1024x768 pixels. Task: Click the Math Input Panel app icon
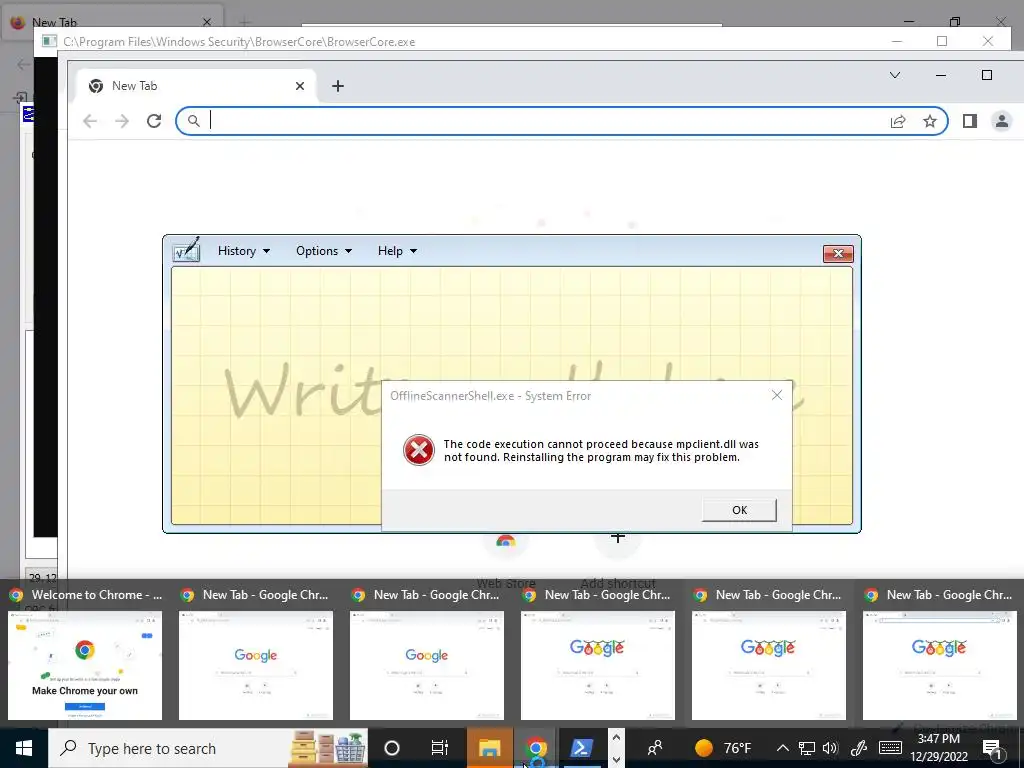(x=186, y=250)
